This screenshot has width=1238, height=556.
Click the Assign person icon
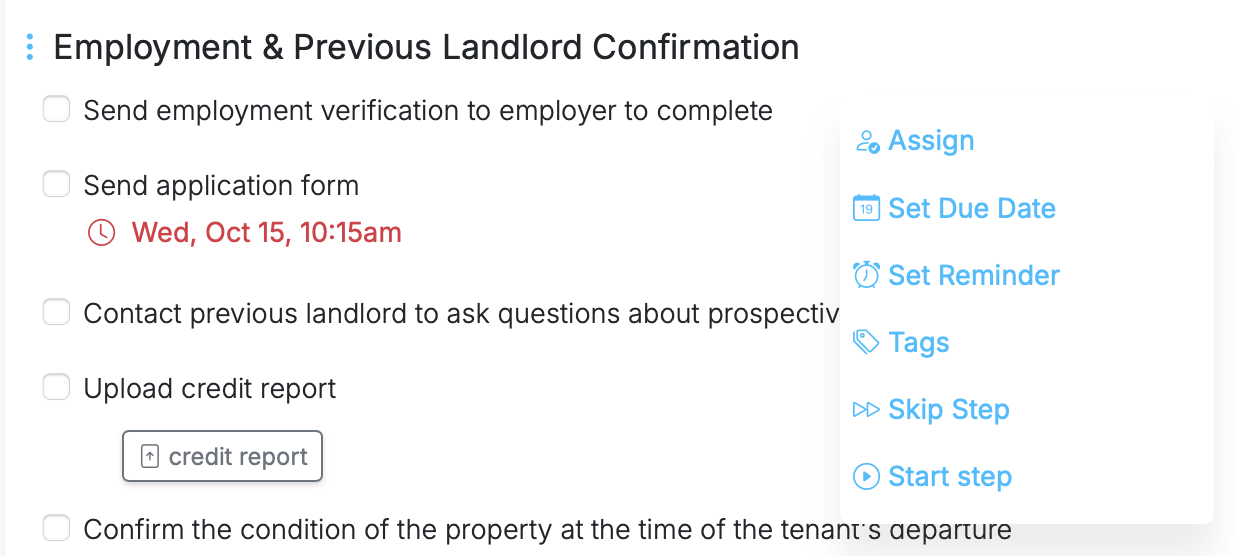pos(866,142)
